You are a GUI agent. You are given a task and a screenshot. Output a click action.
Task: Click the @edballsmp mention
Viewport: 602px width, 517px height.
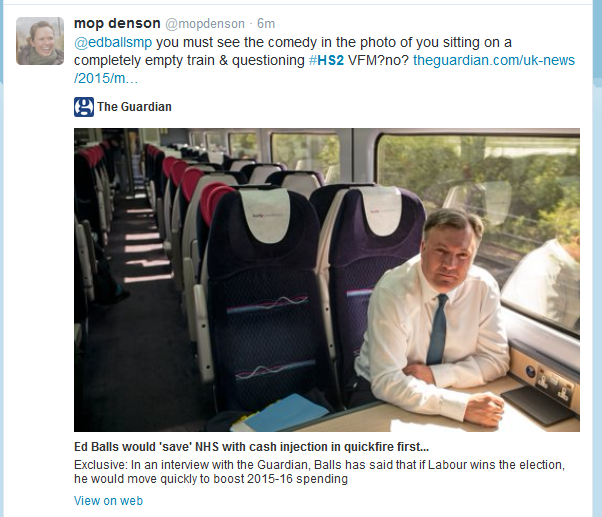112,41
